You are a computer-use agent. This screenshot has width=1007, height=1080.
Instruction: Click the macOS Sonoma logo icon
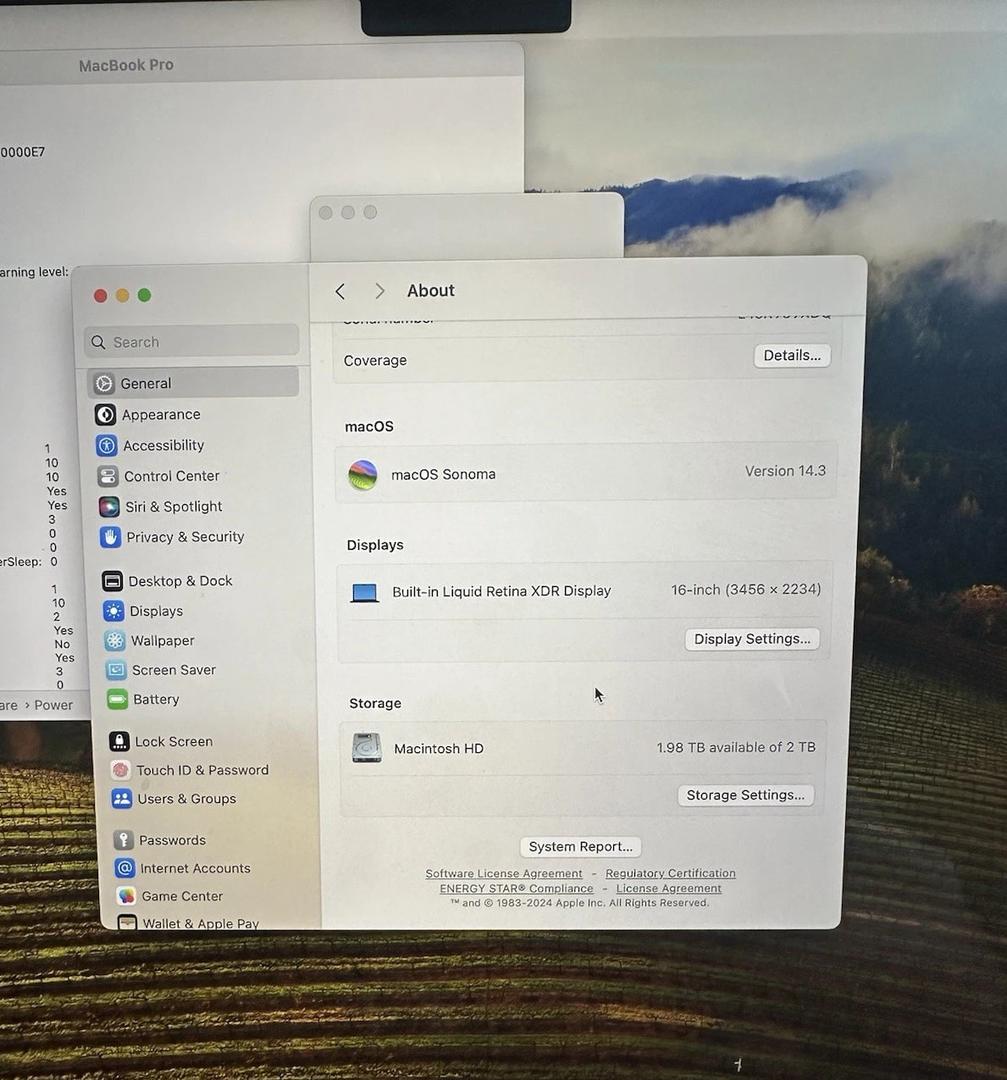(x=363, y=475)
